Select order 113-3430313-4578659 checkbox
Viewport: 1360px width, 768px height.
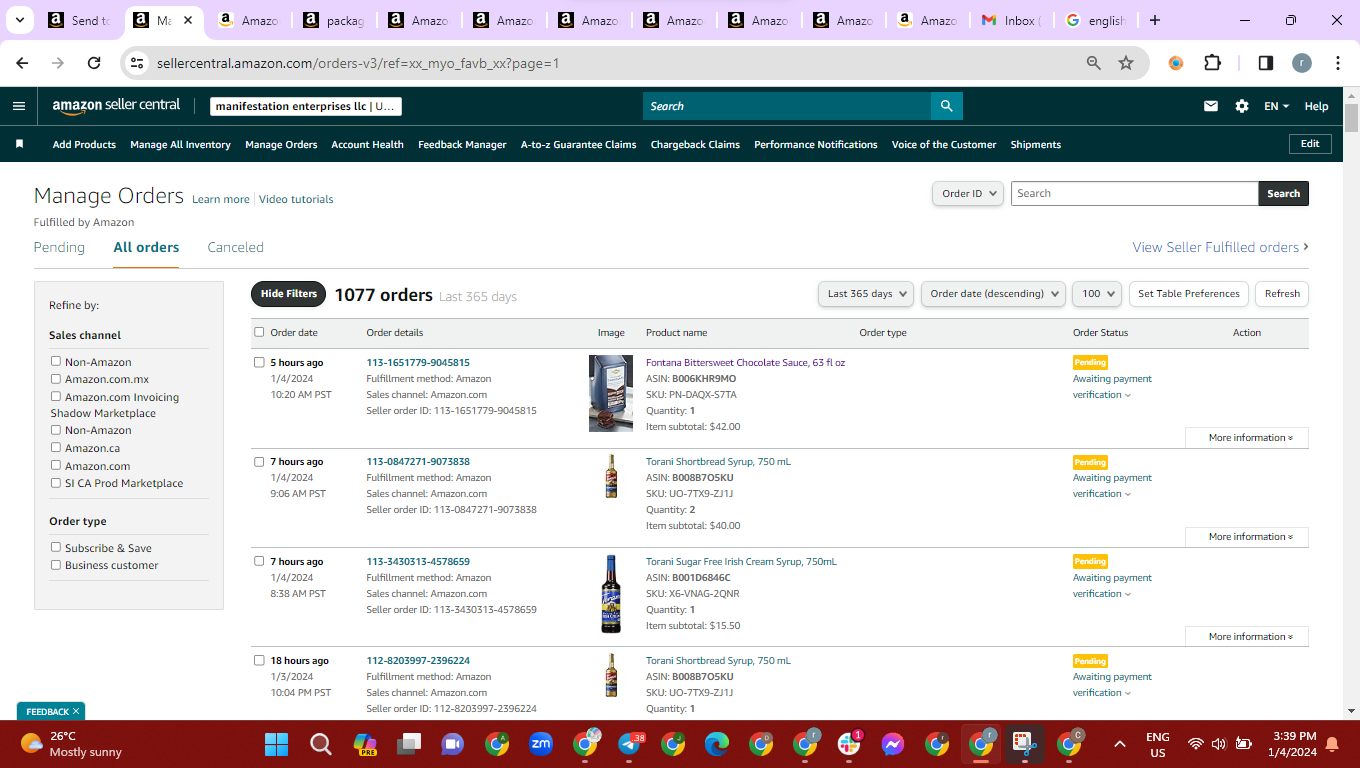click(x=259, y=561)
